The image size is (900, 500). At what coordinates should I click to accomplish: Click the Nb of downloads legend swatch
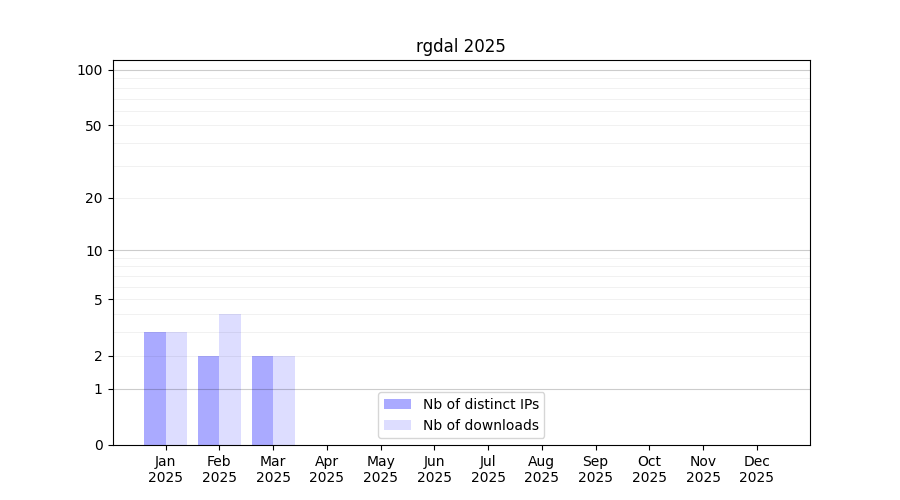tap(397, 425)
